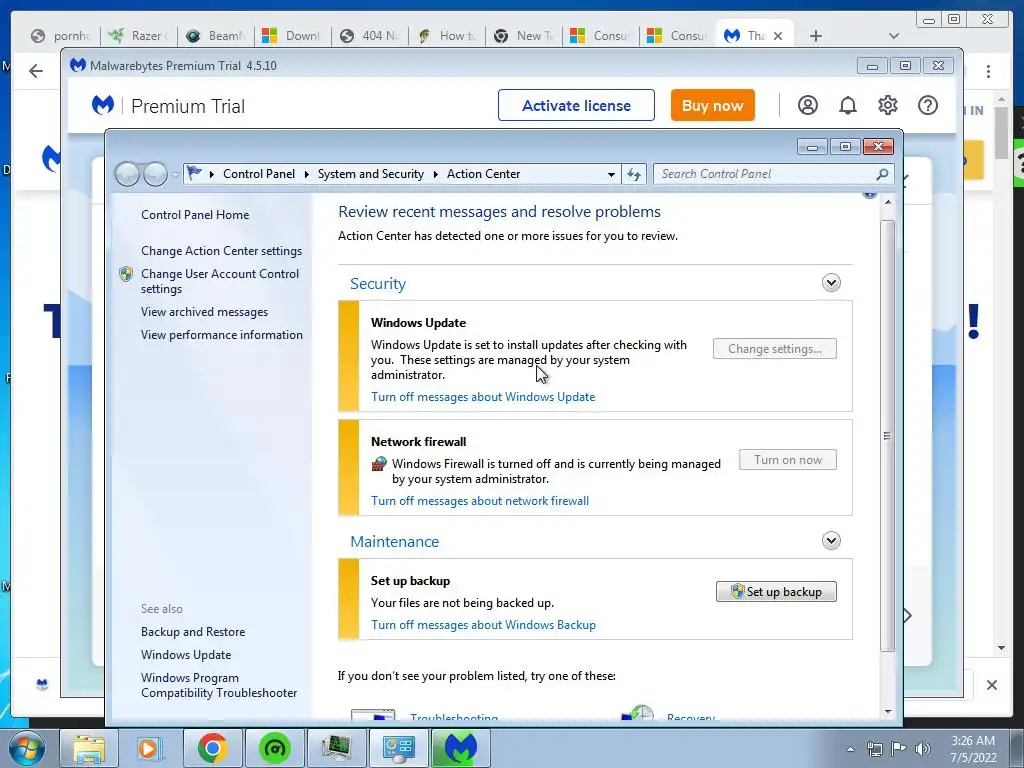The height and width of the screenshot is (768, 1024).
Task: Click the Set up backup button
Action: coord(776,592)
